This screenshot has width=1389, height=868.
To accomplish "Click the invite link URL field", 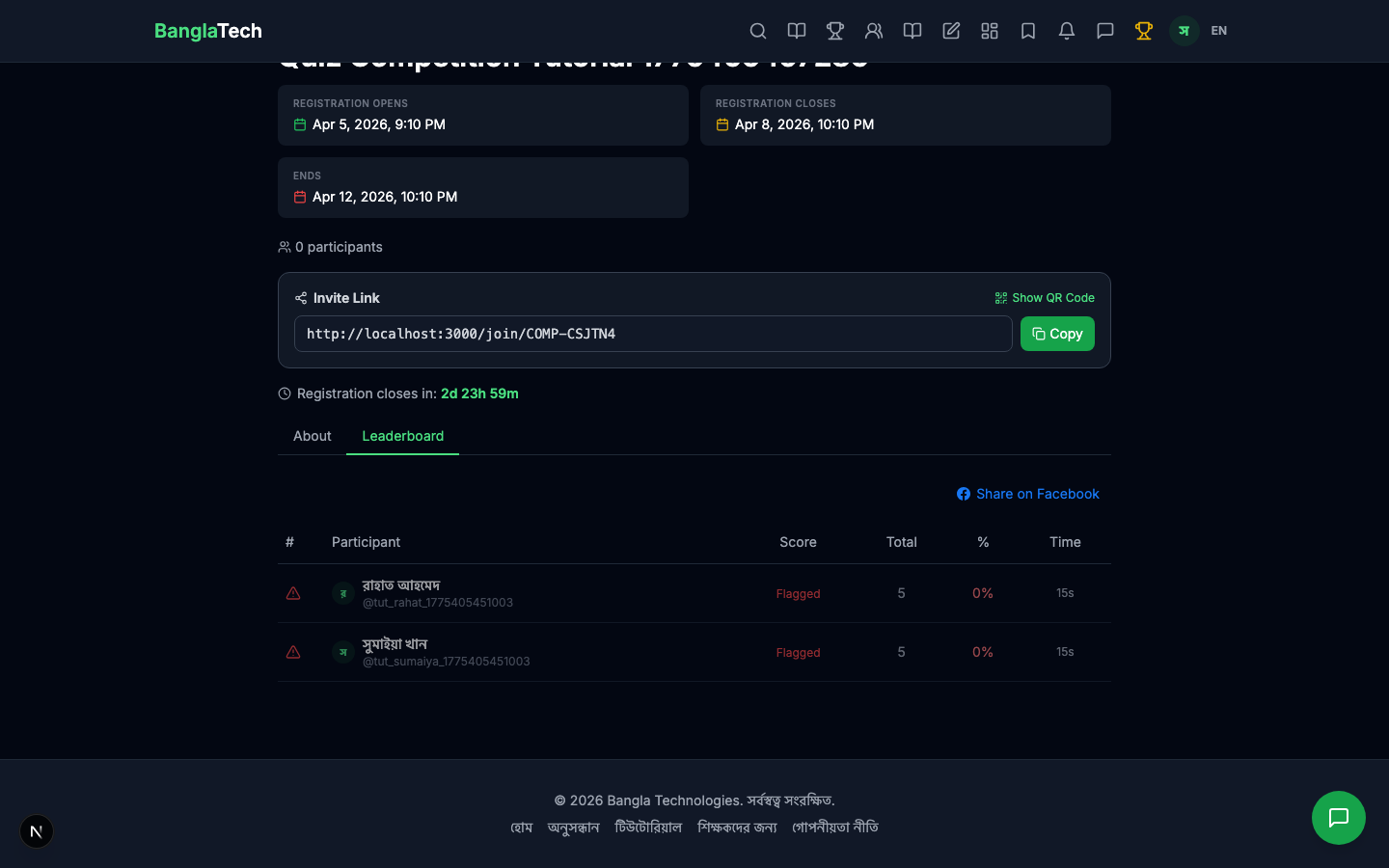I will click(652, 334).
